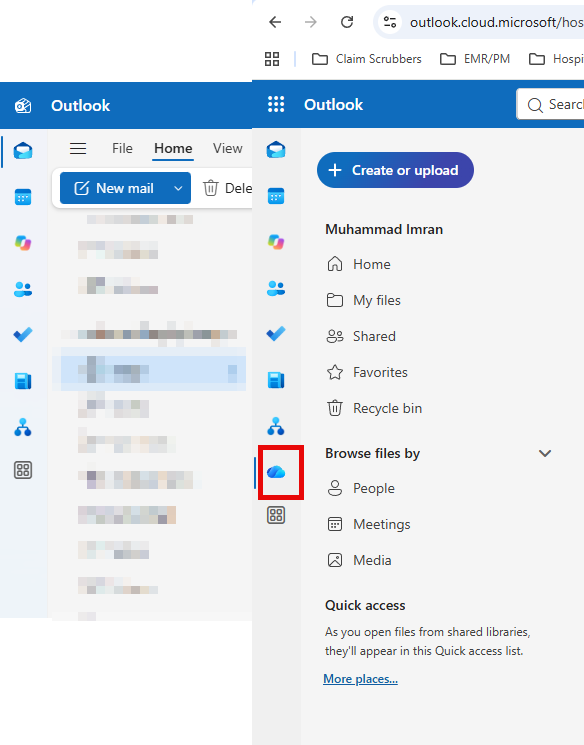Open OneDrive cloud icon in browser sidebar
The height and width of the screenshot is (745, 584).
(x=276, y=472)
